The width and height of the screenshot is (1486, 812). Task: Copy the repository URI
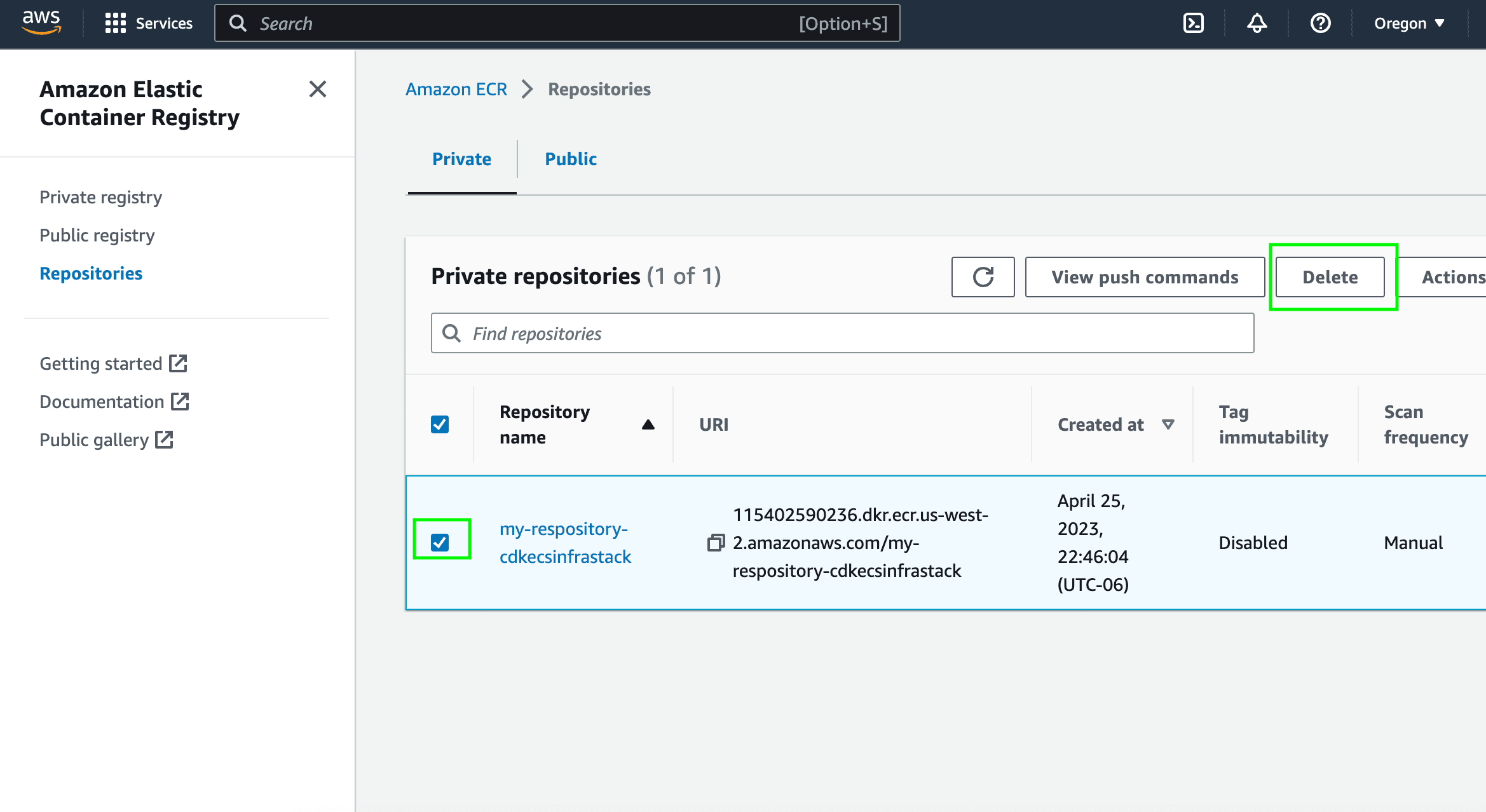(716, 543)
